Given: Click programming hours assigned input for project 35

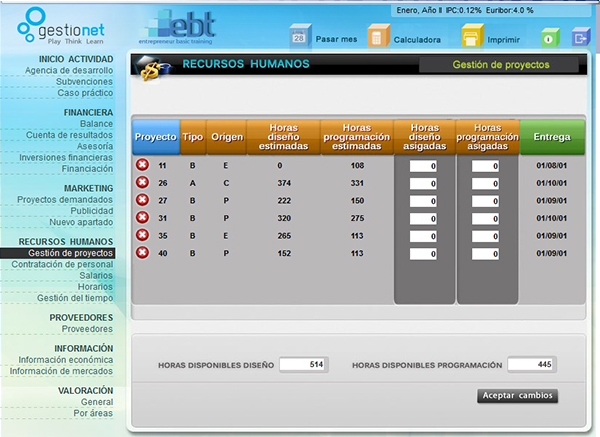Looking at the screenshot, I should pyautogui.click(x=485, y=236).
